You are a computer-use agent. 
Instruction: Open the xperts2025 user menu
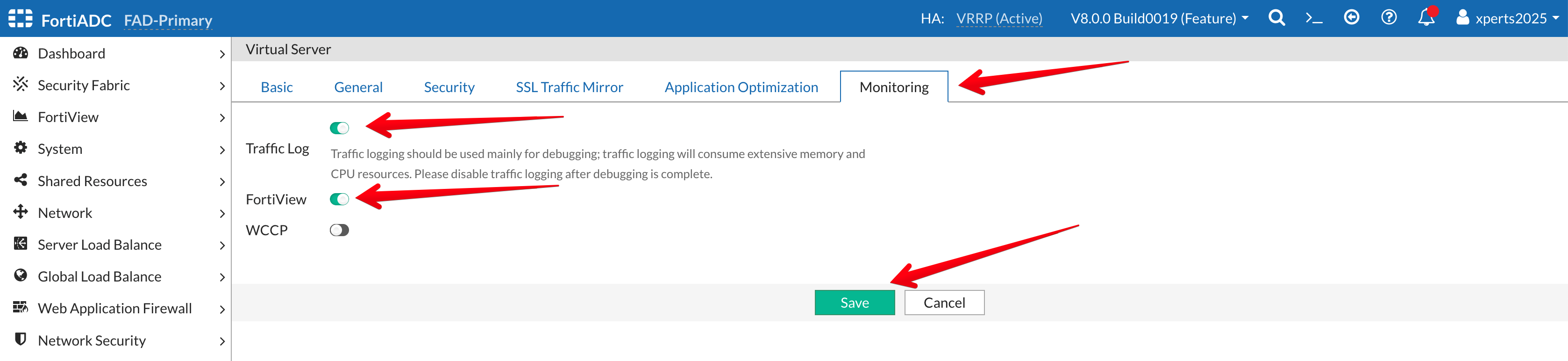1506,19
